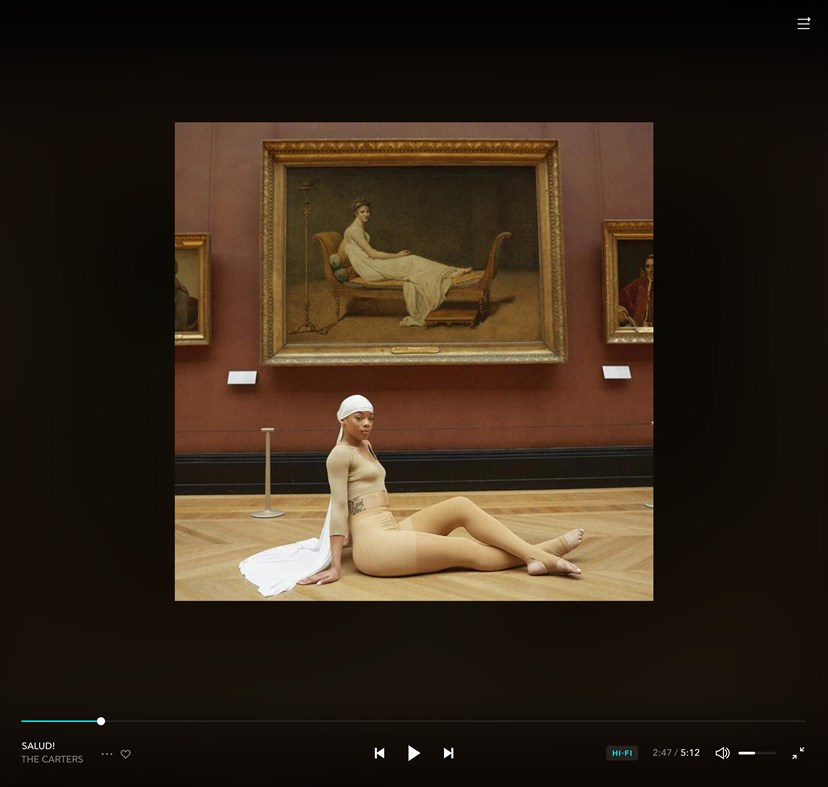Image resolution: width=828 pixels, height=787 pixels.
Task: Select the HI-FI quality badge
Action: tap(622, 753)
